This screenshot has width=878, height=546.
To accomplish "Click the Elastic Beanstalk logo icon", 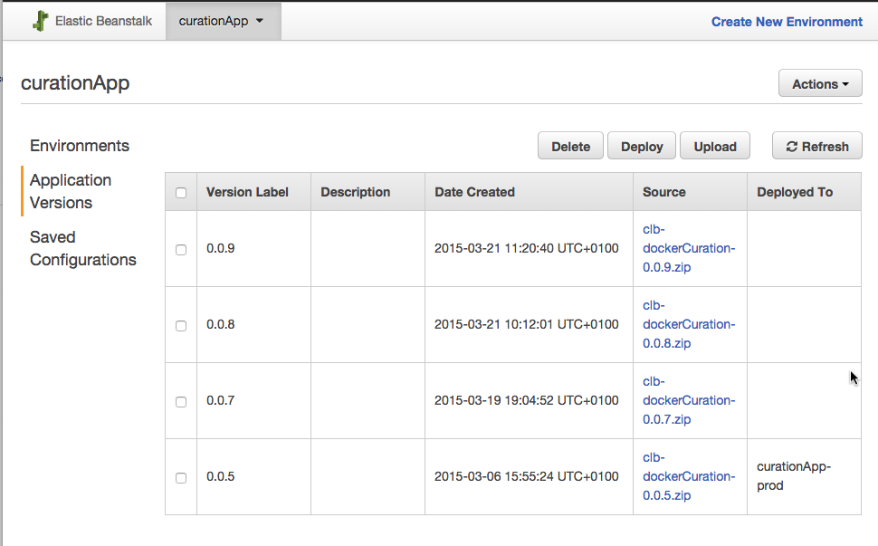I will tap(41, 21).
